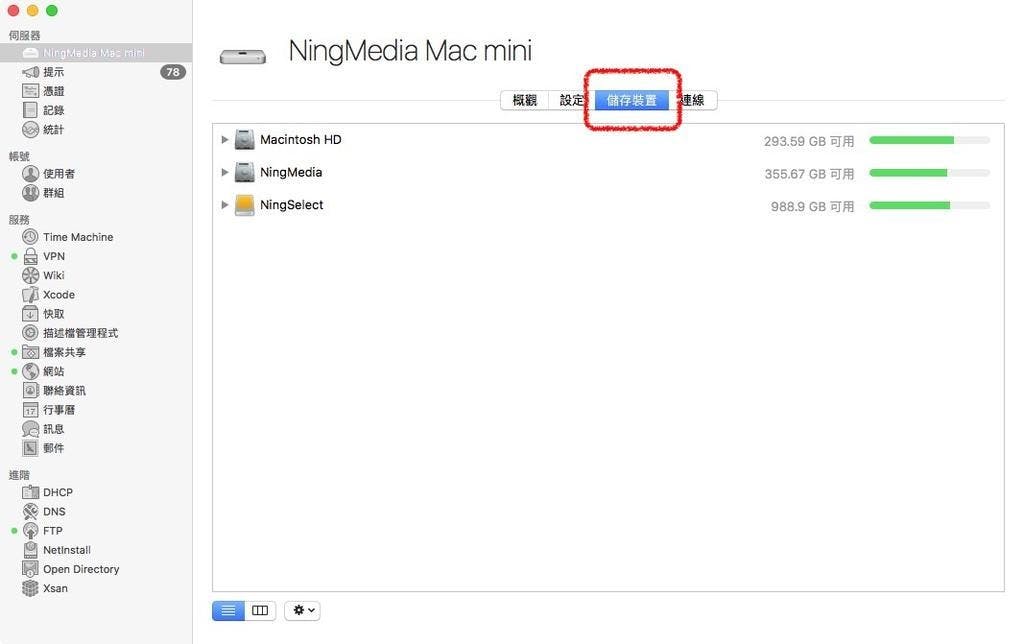
Task: Click the Macintosh HD drive icon
Action: (x=244, y=140)
